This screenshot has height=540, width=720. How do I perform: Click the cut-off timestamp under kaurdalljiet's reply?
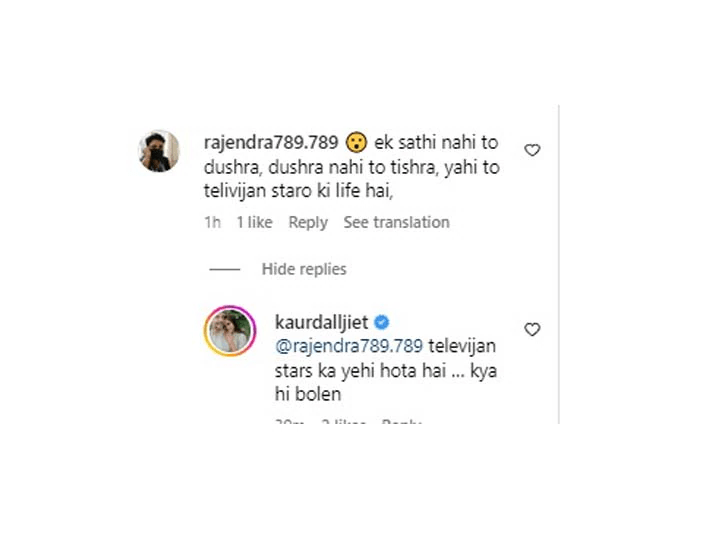pos(289,421)
